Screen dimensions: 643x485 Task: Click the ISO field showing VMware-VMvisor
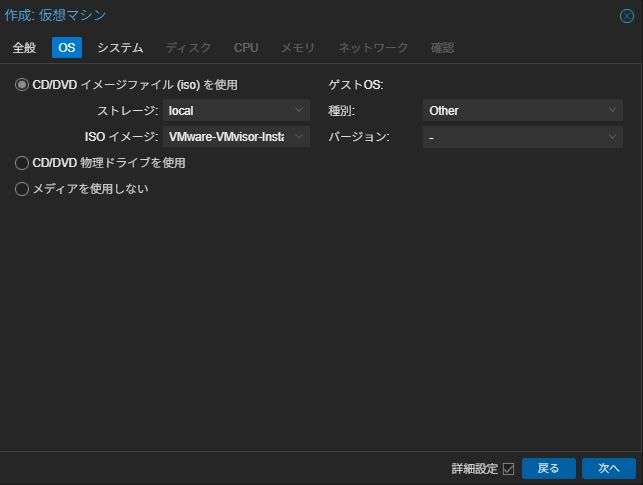[236, 136]
